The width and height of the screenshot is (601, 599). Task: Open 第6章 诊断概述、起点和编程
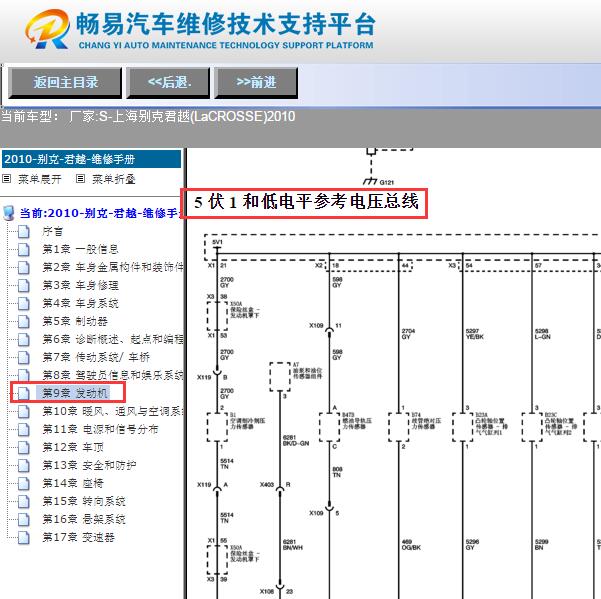[x=113, y=339]
